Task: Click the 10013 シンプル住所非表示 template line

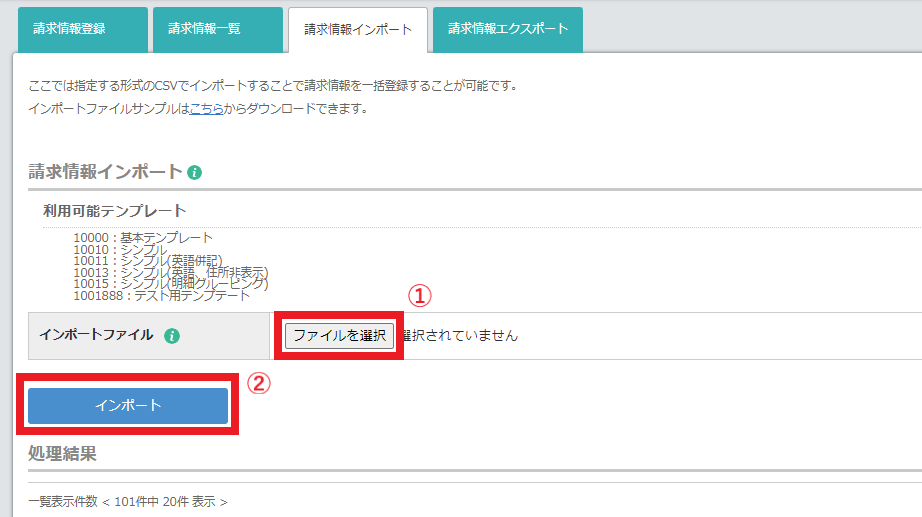Action: (171, 272)
